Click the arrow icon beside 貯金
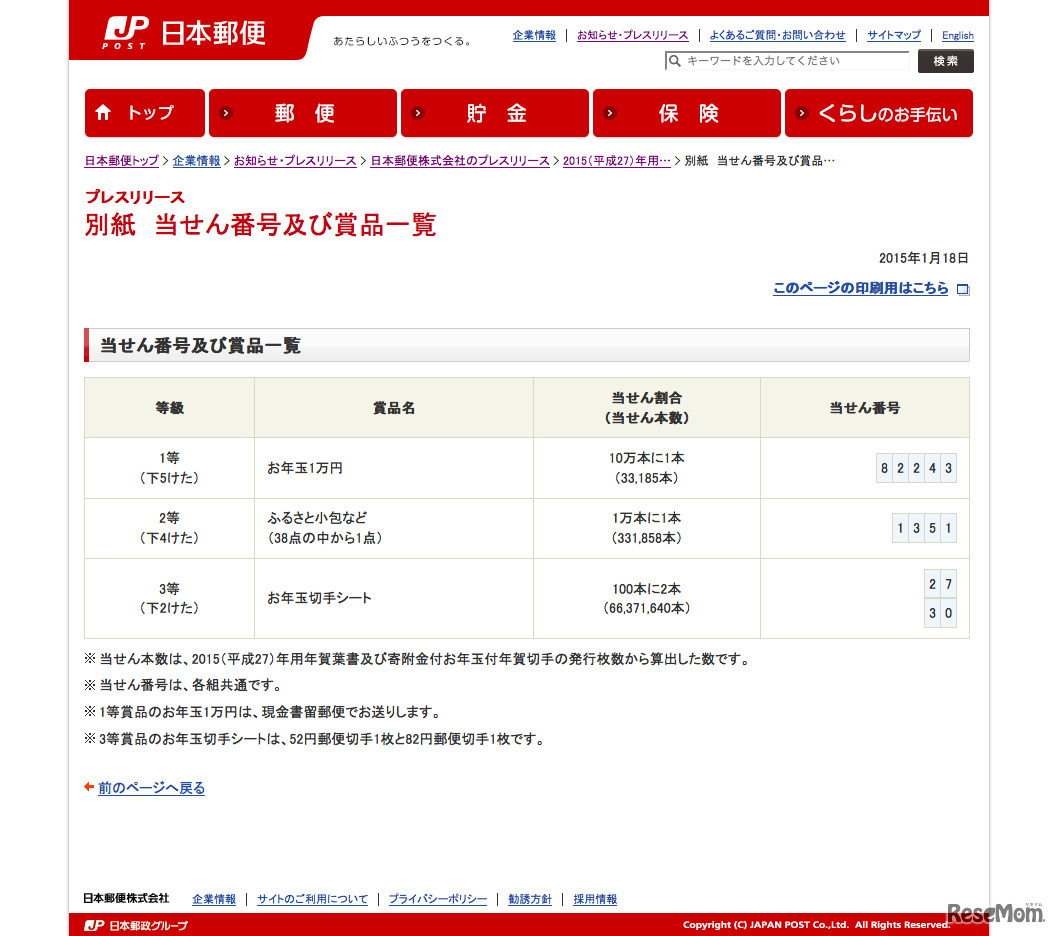The height and width of the screenshot is (936, 1058). point(418,113)
